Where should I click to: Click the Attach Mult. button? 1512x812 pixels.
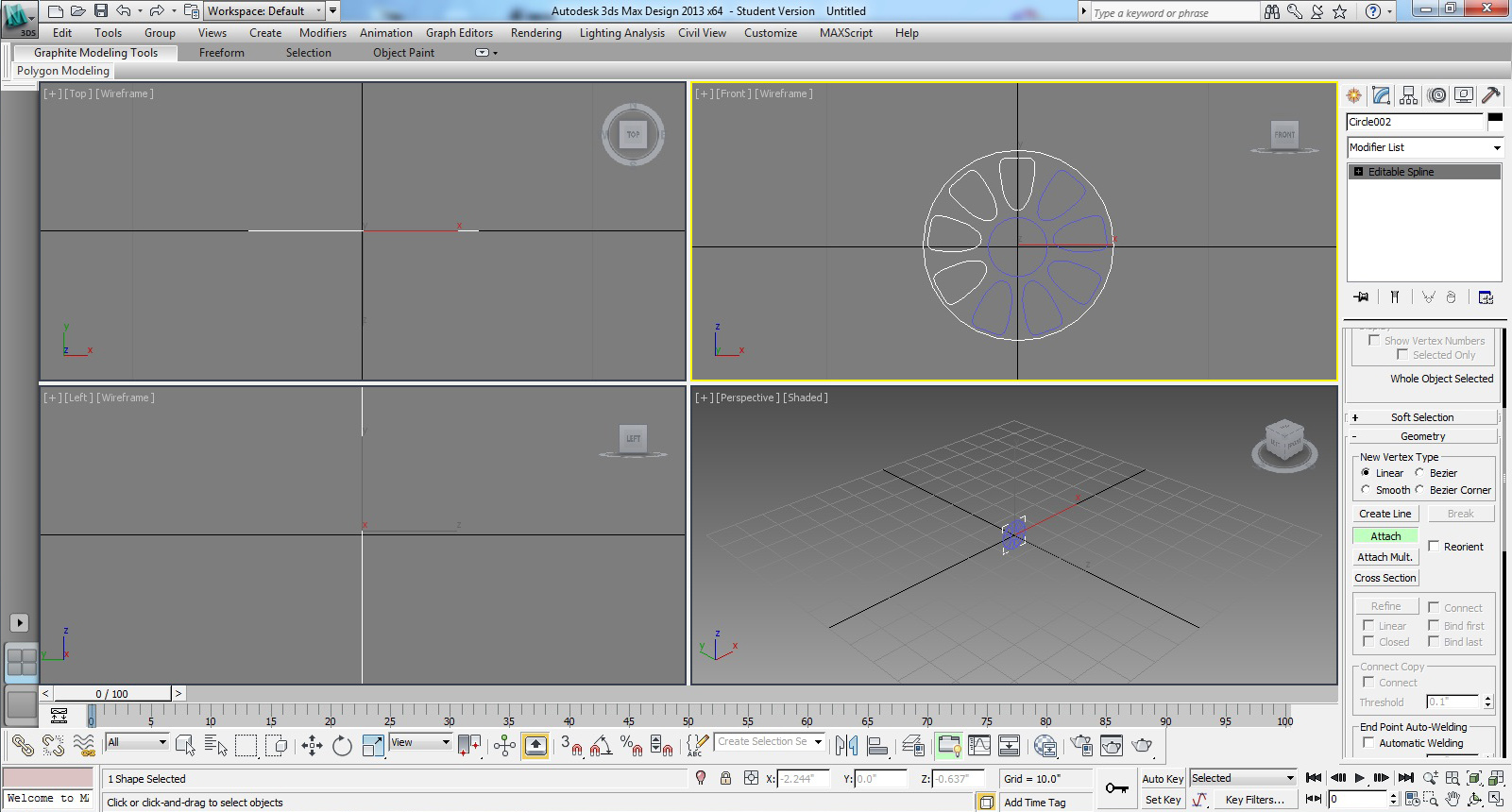click(x=1385, y=557)
